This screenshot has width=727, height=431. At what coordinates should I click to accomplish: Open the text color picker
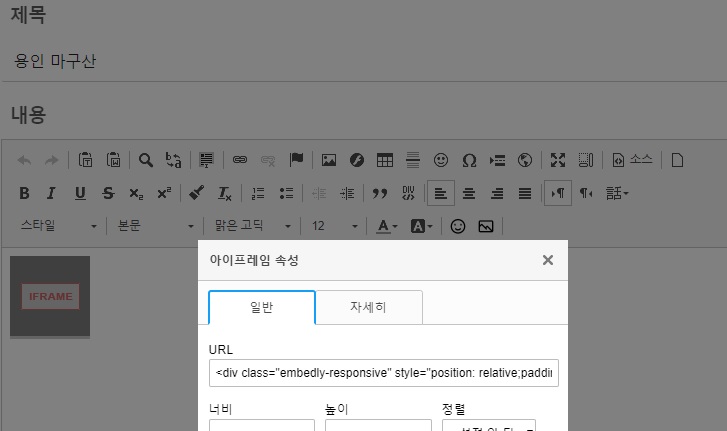[386, 226]
